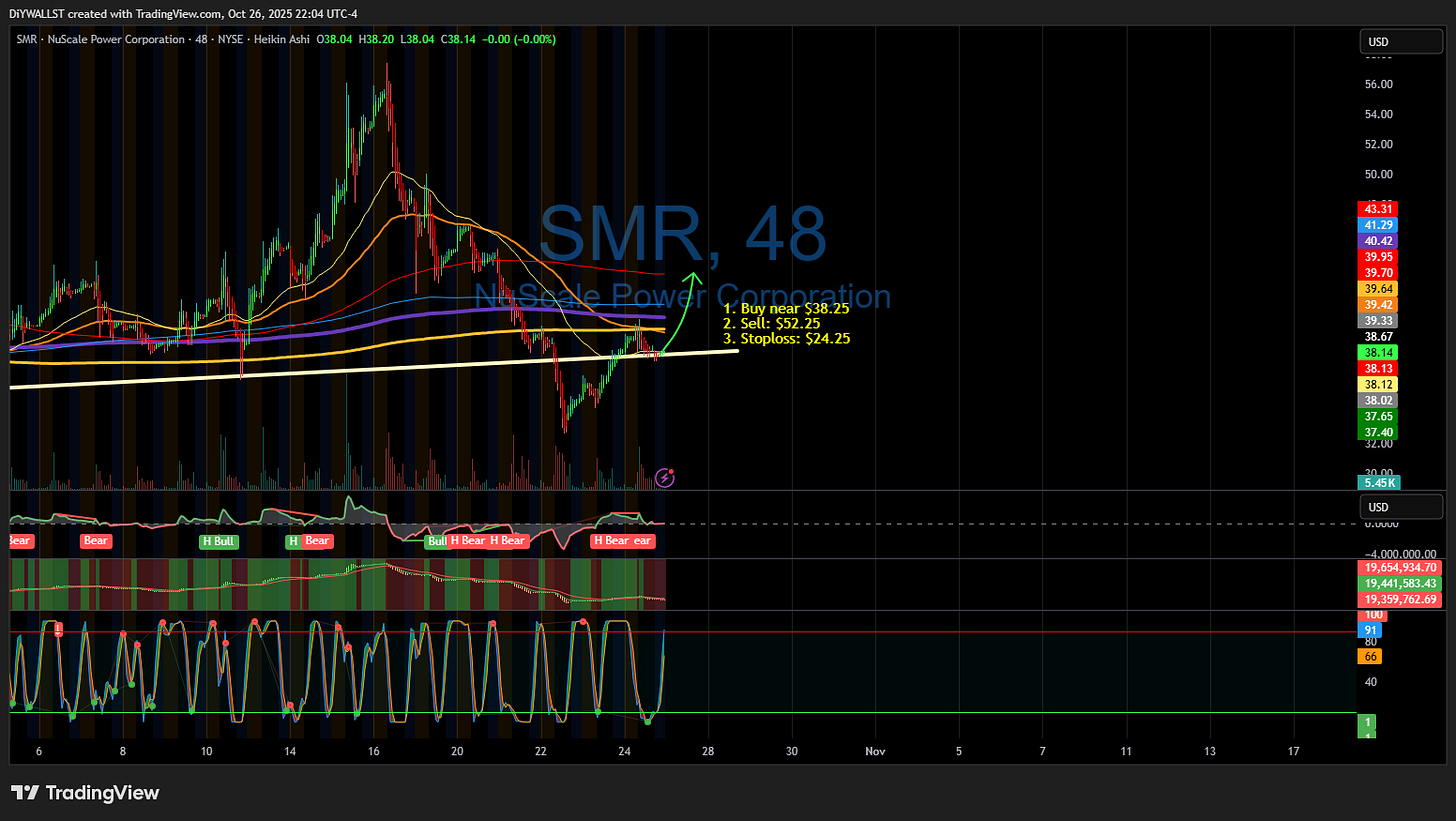This screenshot has width=1456, height=821.
Task: Open the USD selector on the indicator pane
Action: pos(1400,506)
